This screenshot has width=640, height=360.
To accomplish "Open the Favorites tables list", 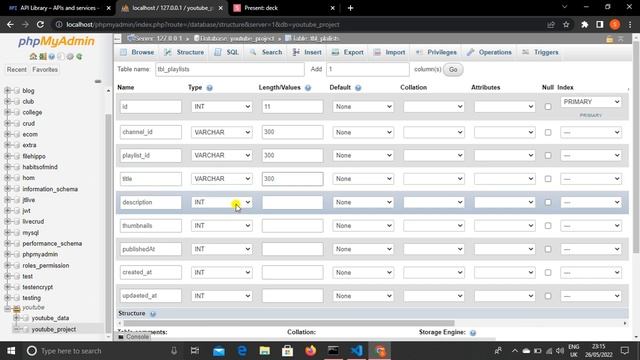I will (45, 70).
